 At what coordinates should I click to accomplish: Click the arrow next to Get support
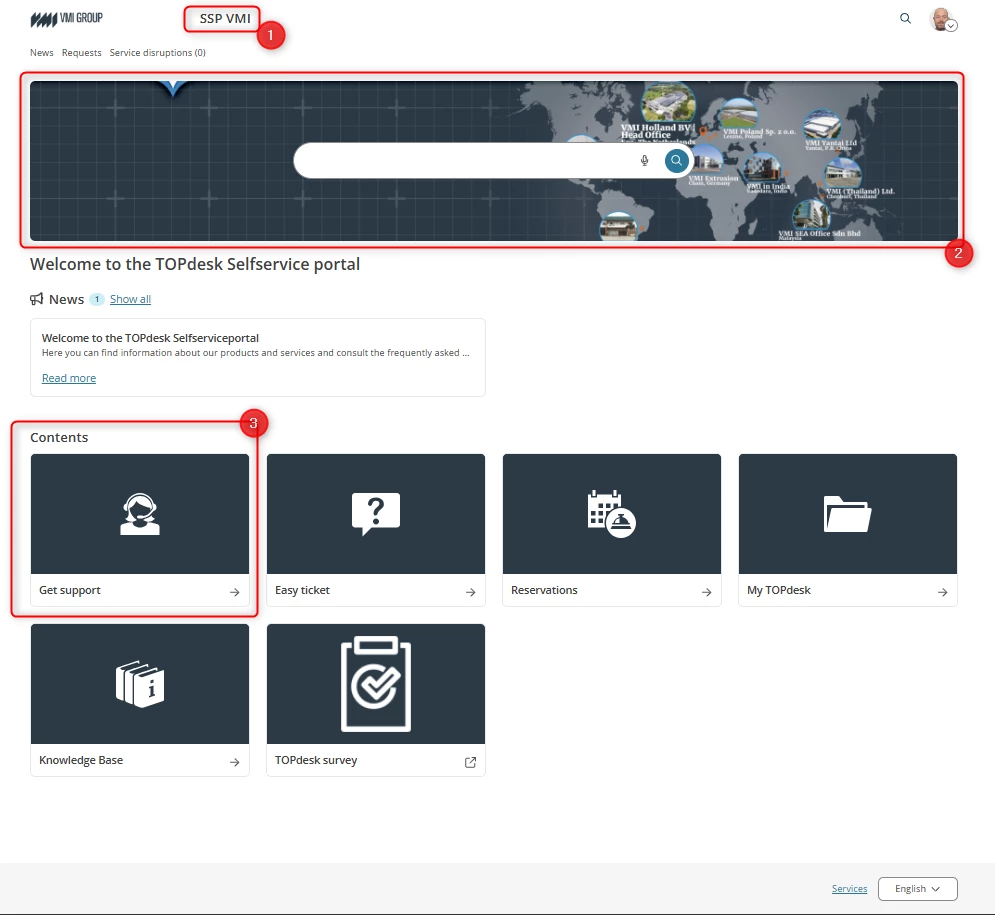click(x=235, y=592)
